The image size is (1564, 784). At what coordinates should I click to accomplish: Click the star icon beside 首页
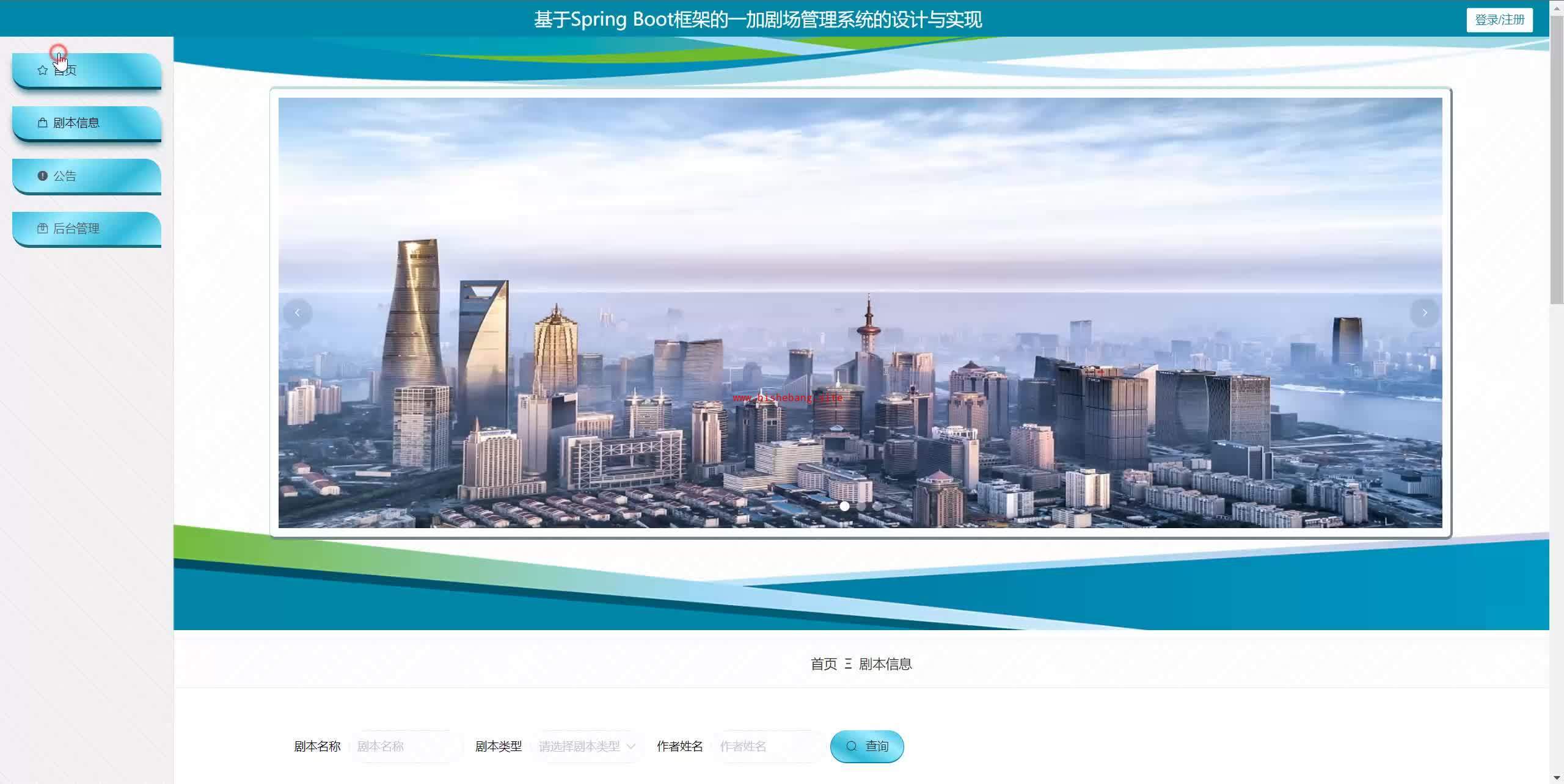[x=42, y=70]
